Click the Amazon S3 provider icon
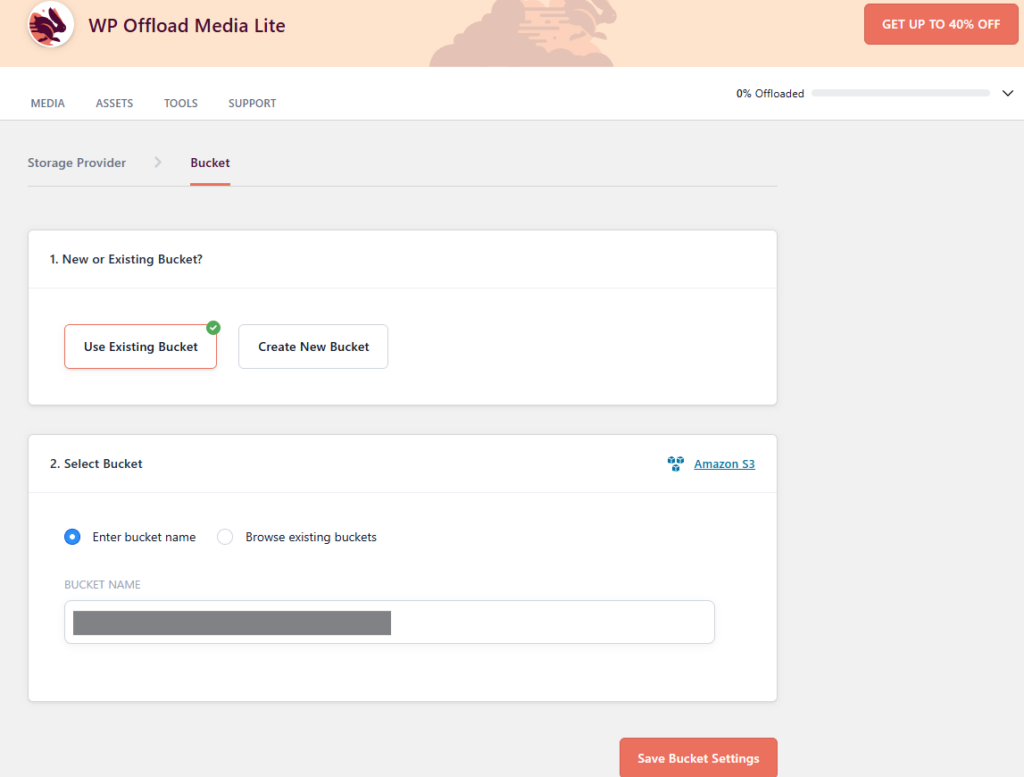 pyautogui.click(x=675, y=464)
